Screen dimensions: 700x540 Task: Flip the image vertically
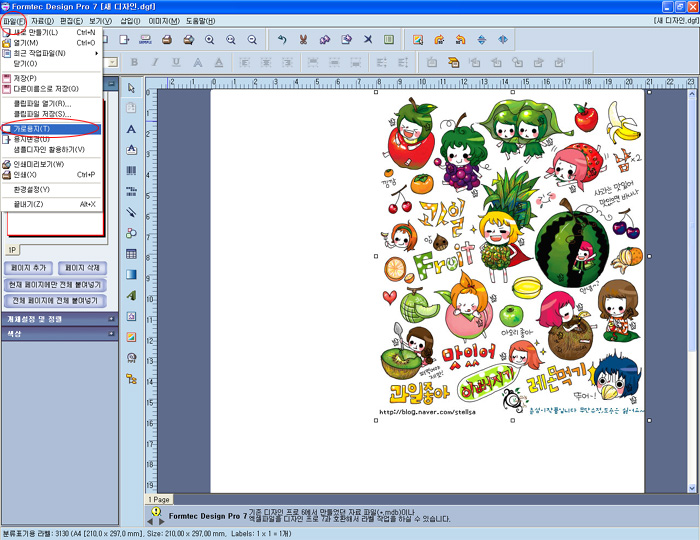tap(482, 40)
